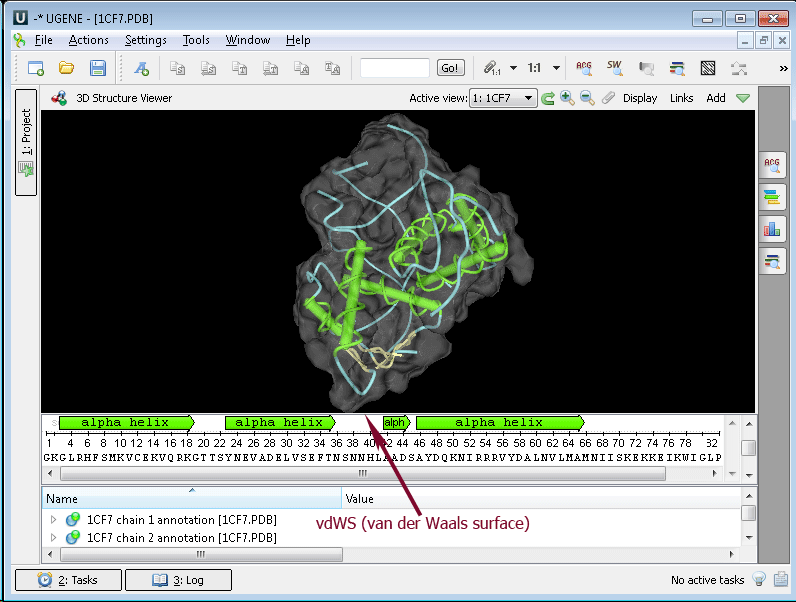796x602 pixels.
Task: Click the dotplot hatched-square toolbar icon
Action: point(708,68)
